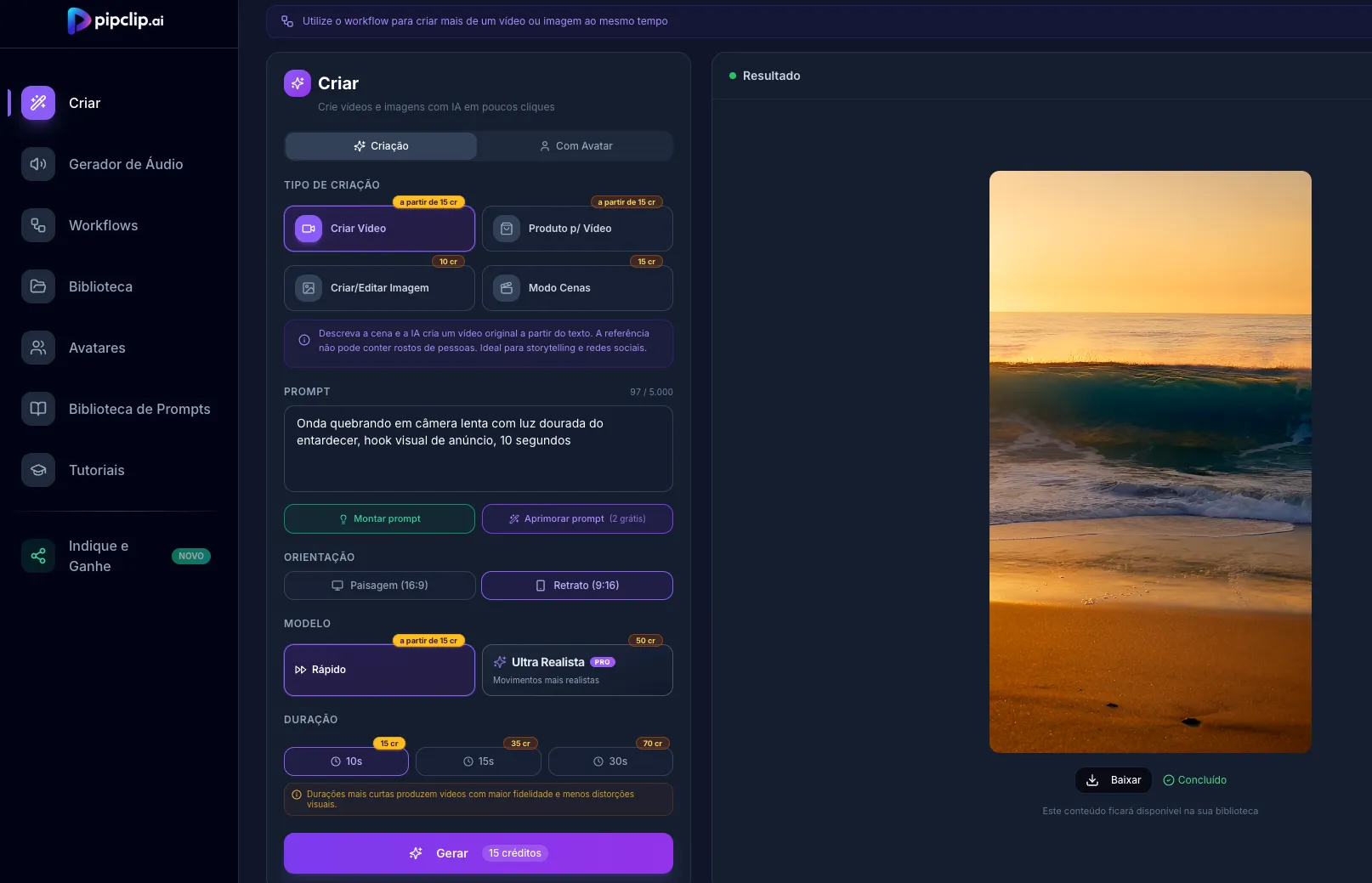Switch to the Com Avatar tab

(575, 146)
